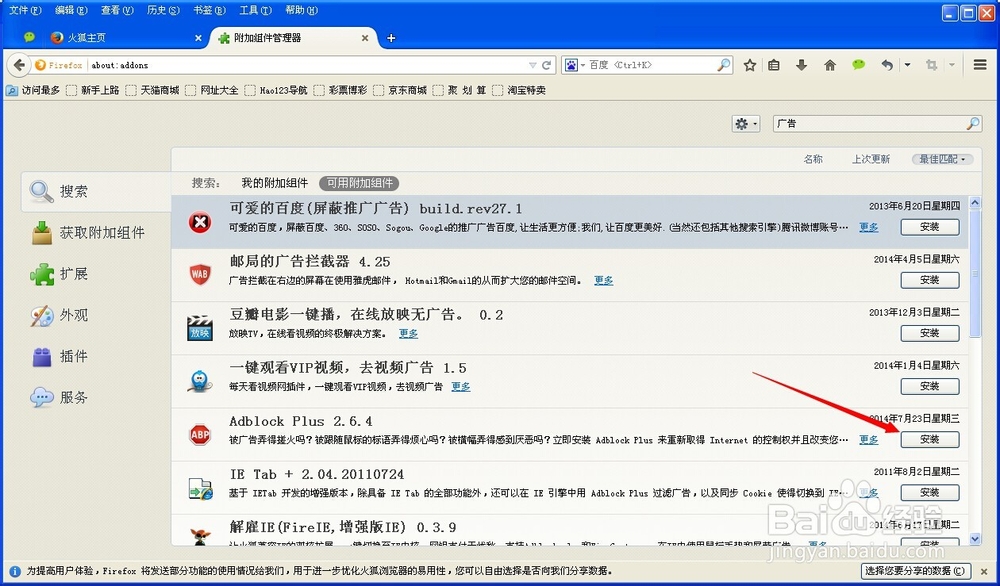1000x586 pixels.
Task: Open the downloads arrow icon
Action: (x=802, y=64)
